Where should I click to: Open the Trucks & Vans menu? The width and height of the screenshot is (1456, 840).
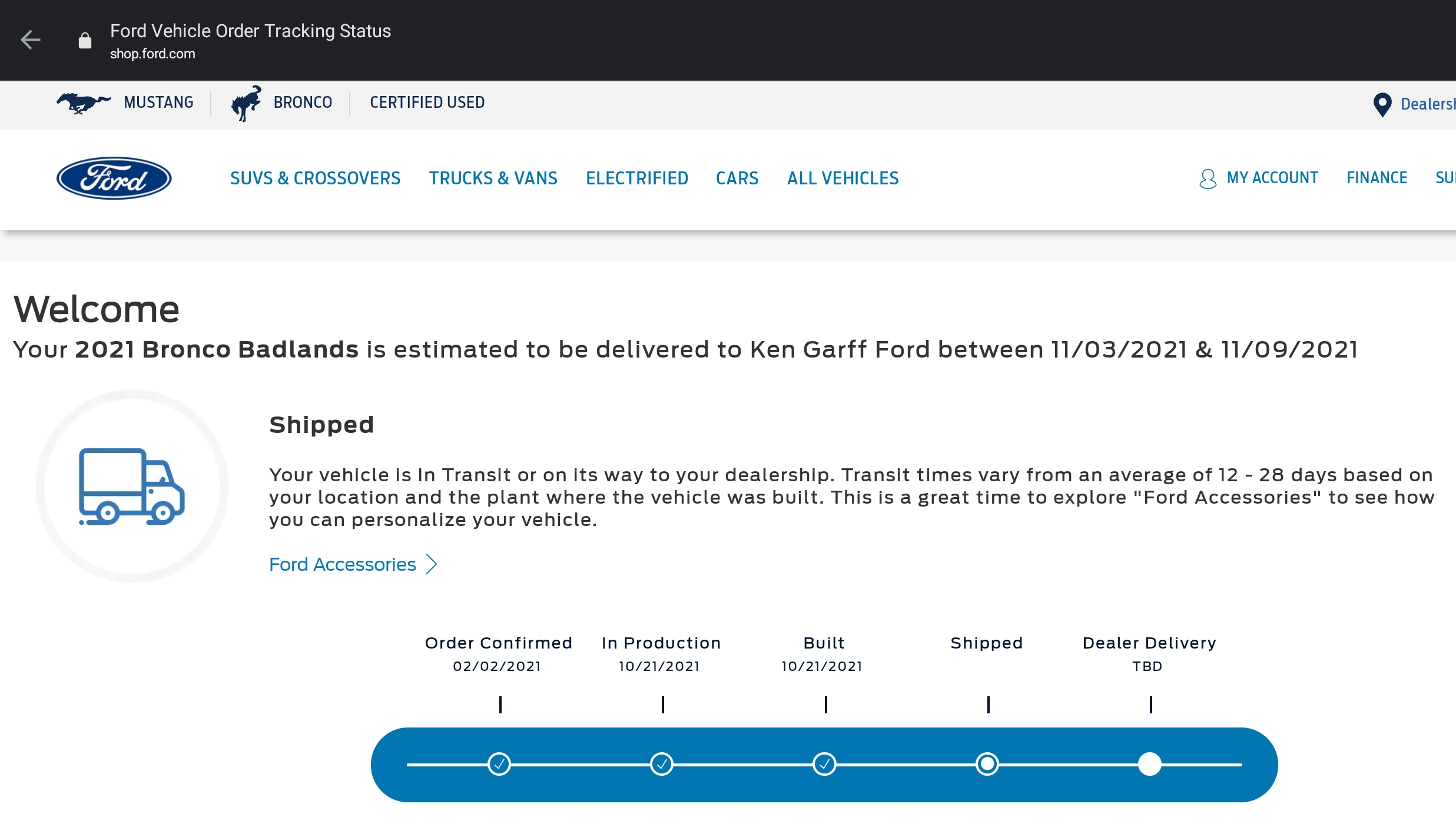pos(493,178)
